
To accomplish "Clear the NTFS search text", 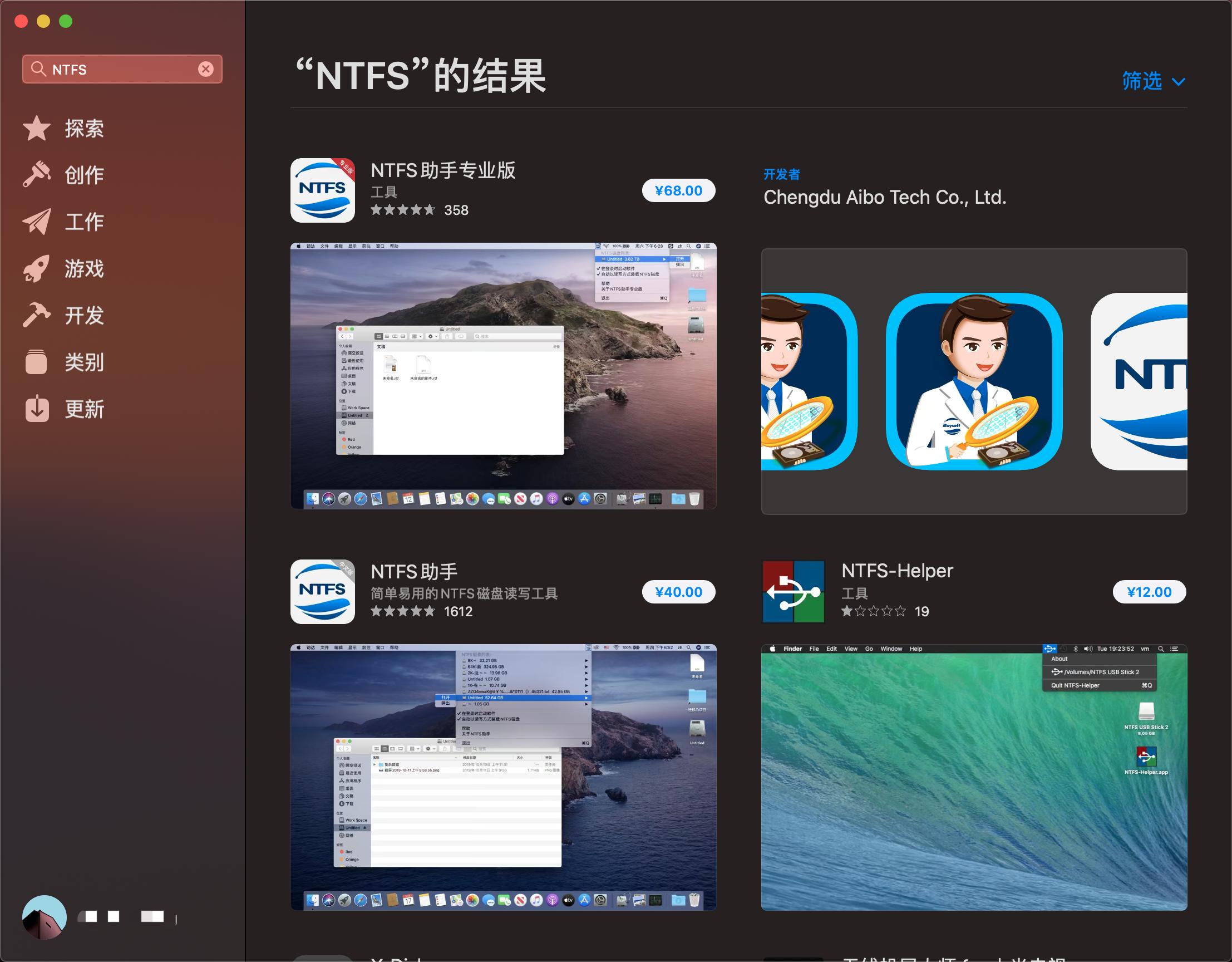I will (x=207, y=69).
